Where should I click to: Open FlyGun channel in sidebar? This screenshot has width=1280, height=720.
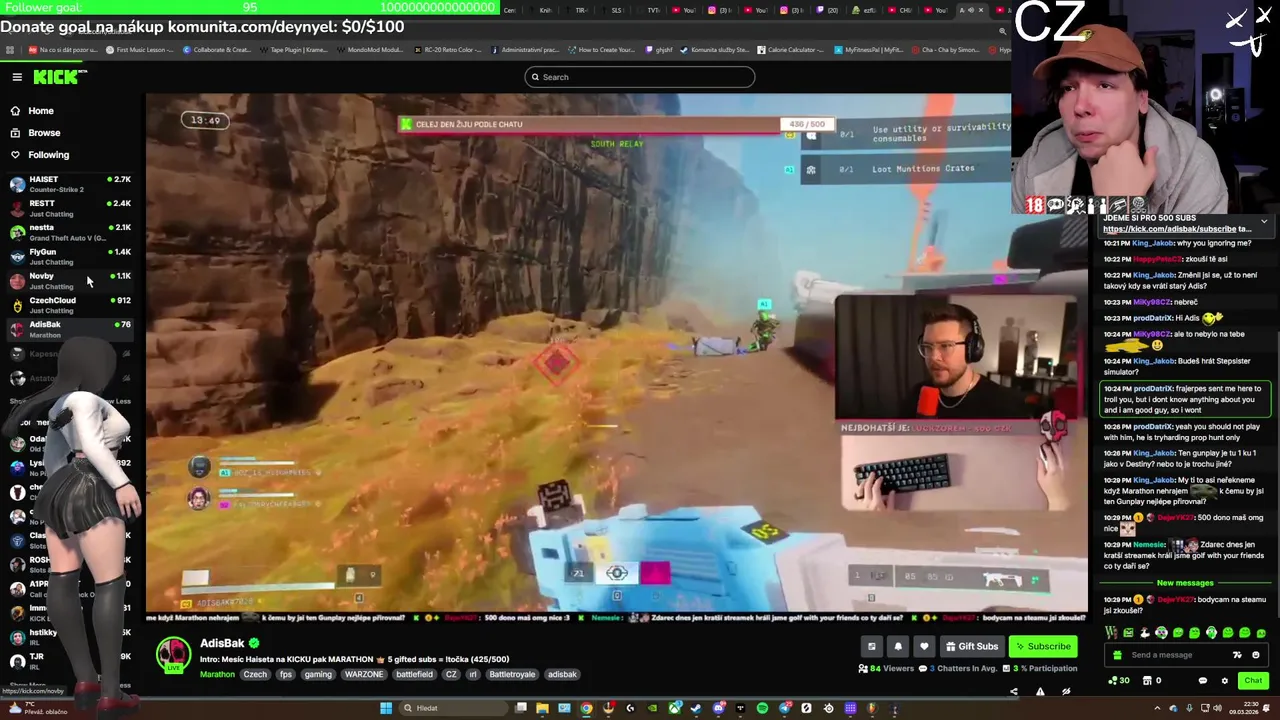click(x=70, y=256)
